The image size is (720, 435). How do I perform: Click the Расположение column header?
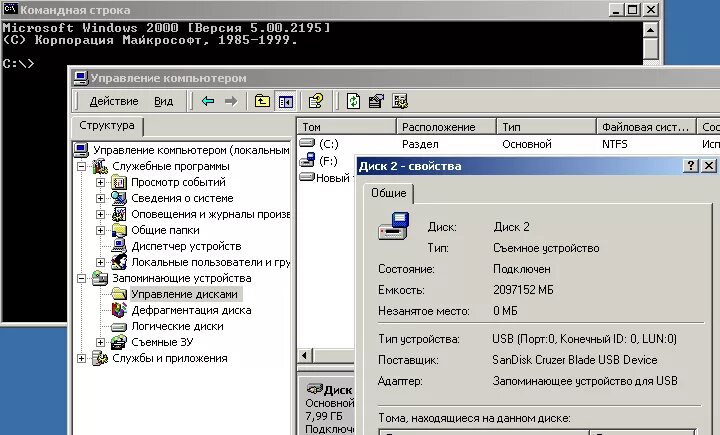tap(446, 127)
